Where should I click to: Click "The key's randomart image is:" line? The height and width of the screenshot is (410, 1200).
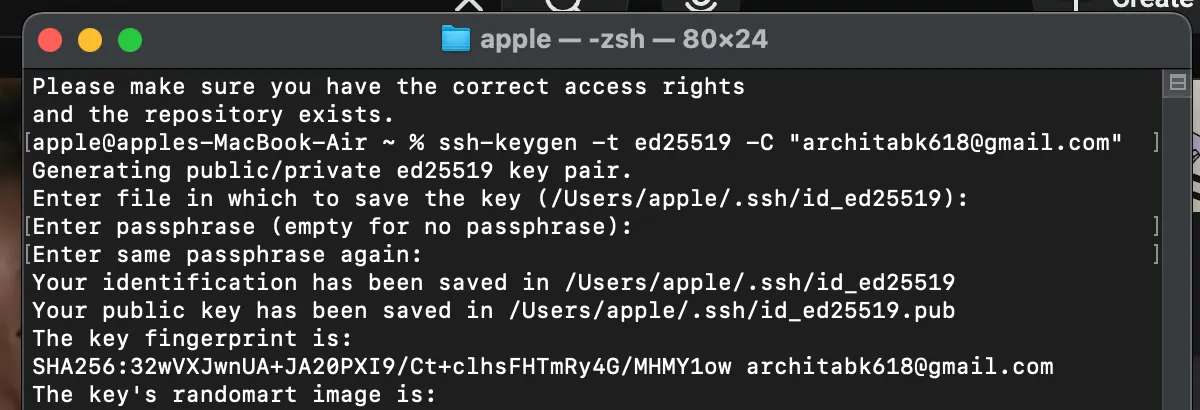pyautogui.click(x=235, y=394)
